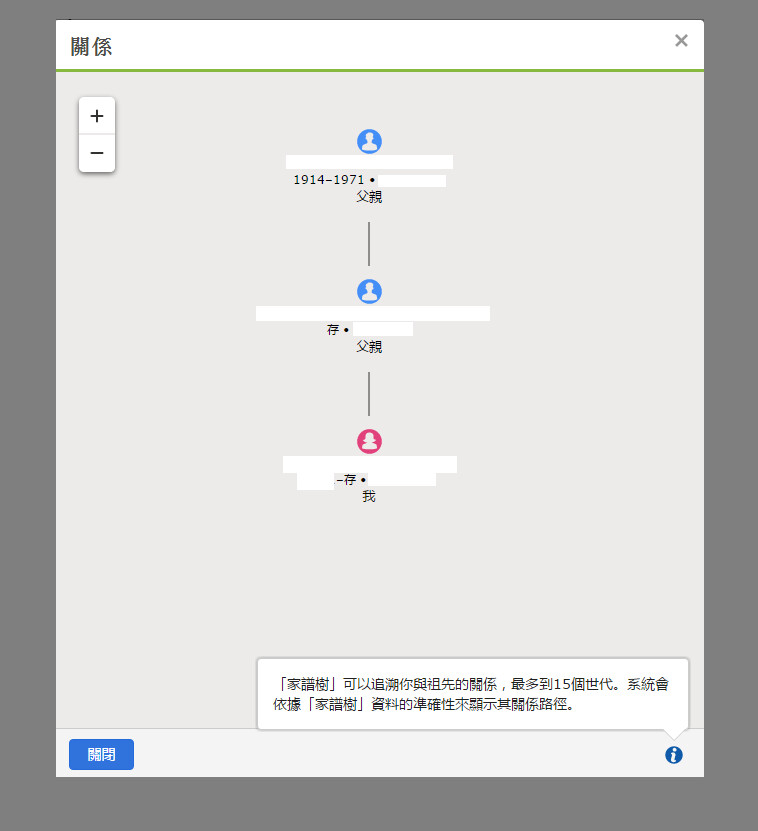Select the top blue male avatar icon

click(x=369, y=142)
